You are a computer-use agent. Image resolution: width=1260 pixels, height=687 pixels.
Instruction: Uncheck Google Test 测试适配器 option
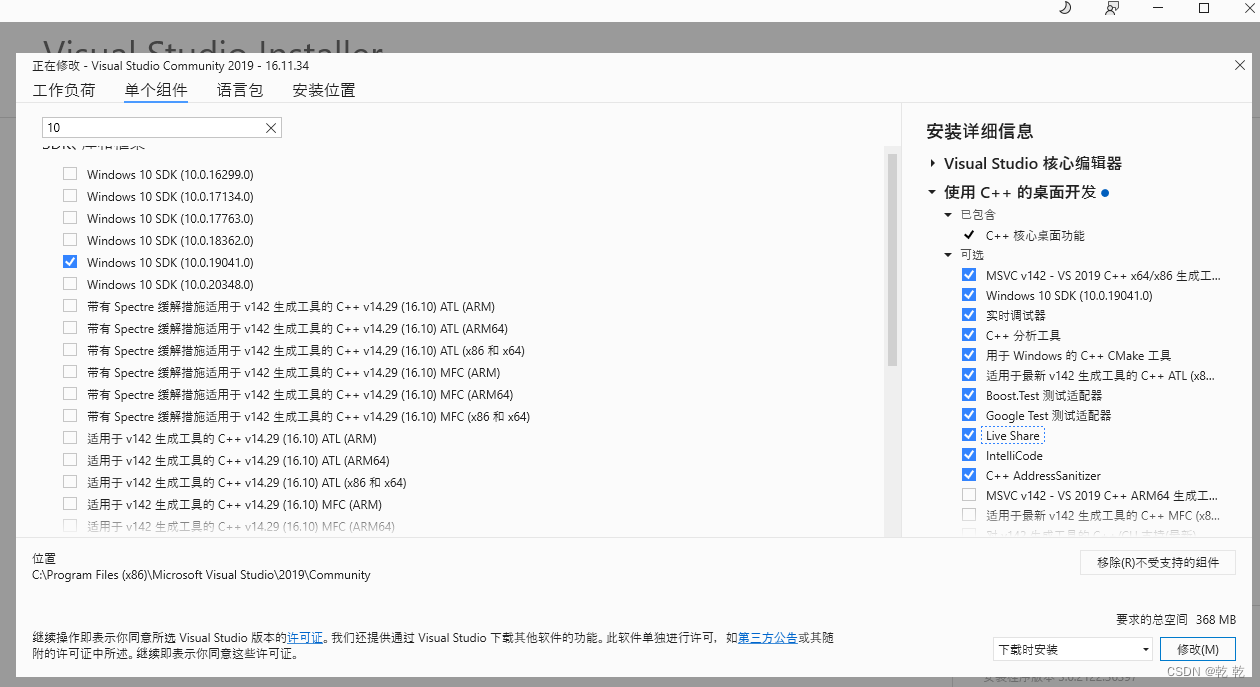click(968, 415)
